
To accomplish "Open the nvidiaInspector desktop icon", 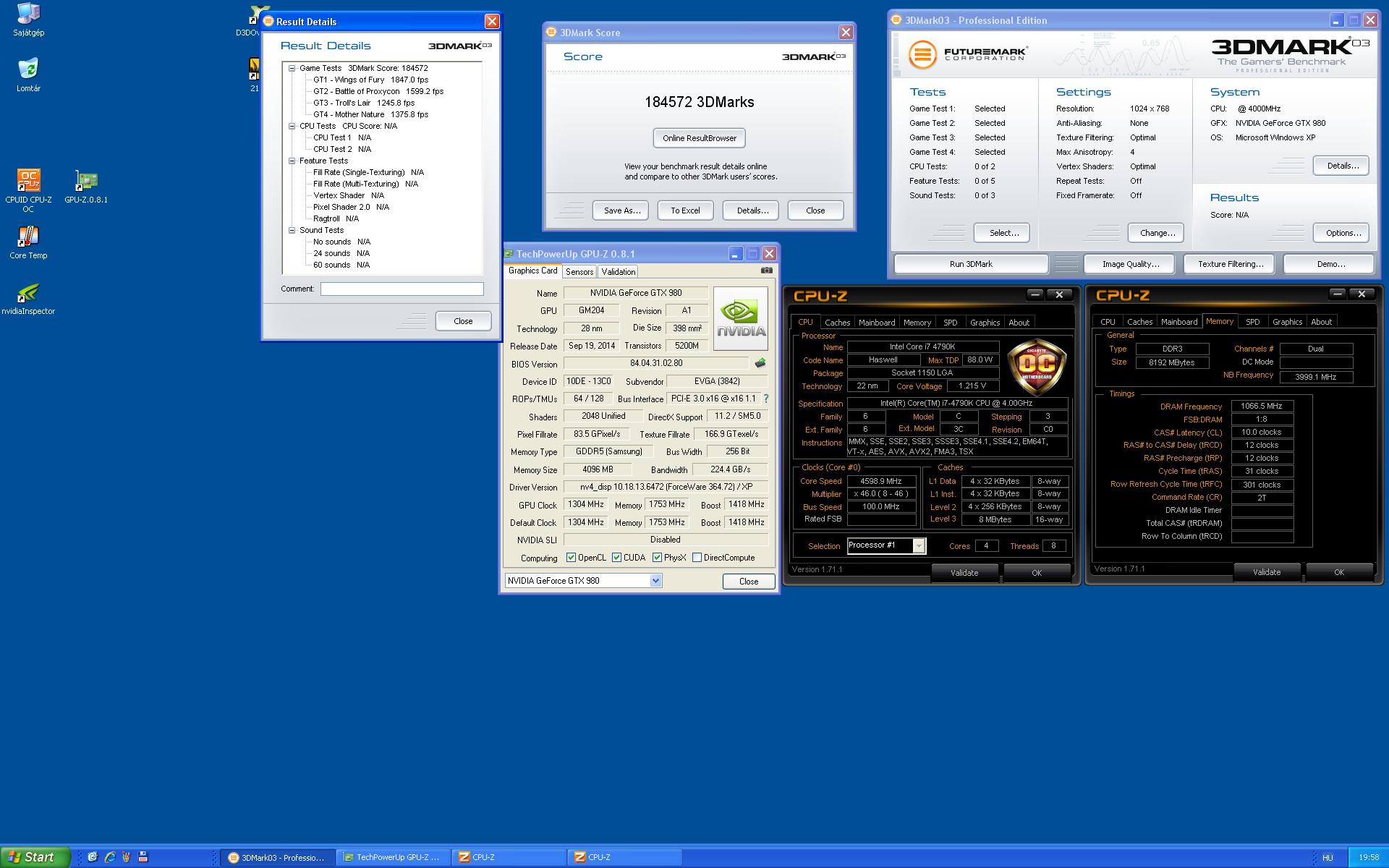I will point(28,294).
